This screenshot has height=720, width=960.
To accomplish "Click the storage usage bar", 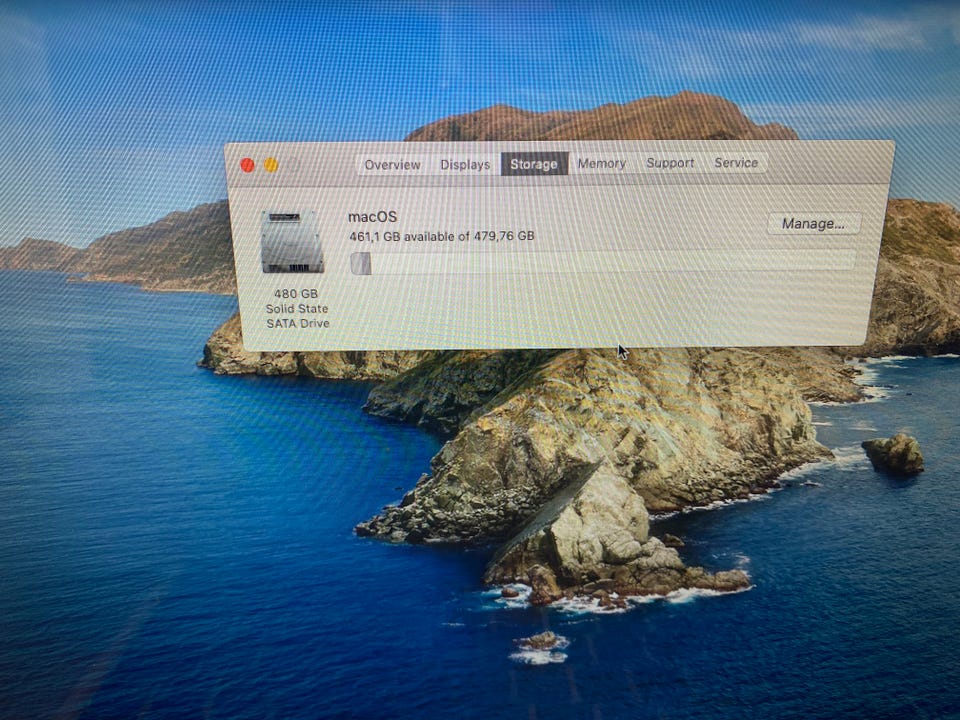I will click(x=602, y=262).
